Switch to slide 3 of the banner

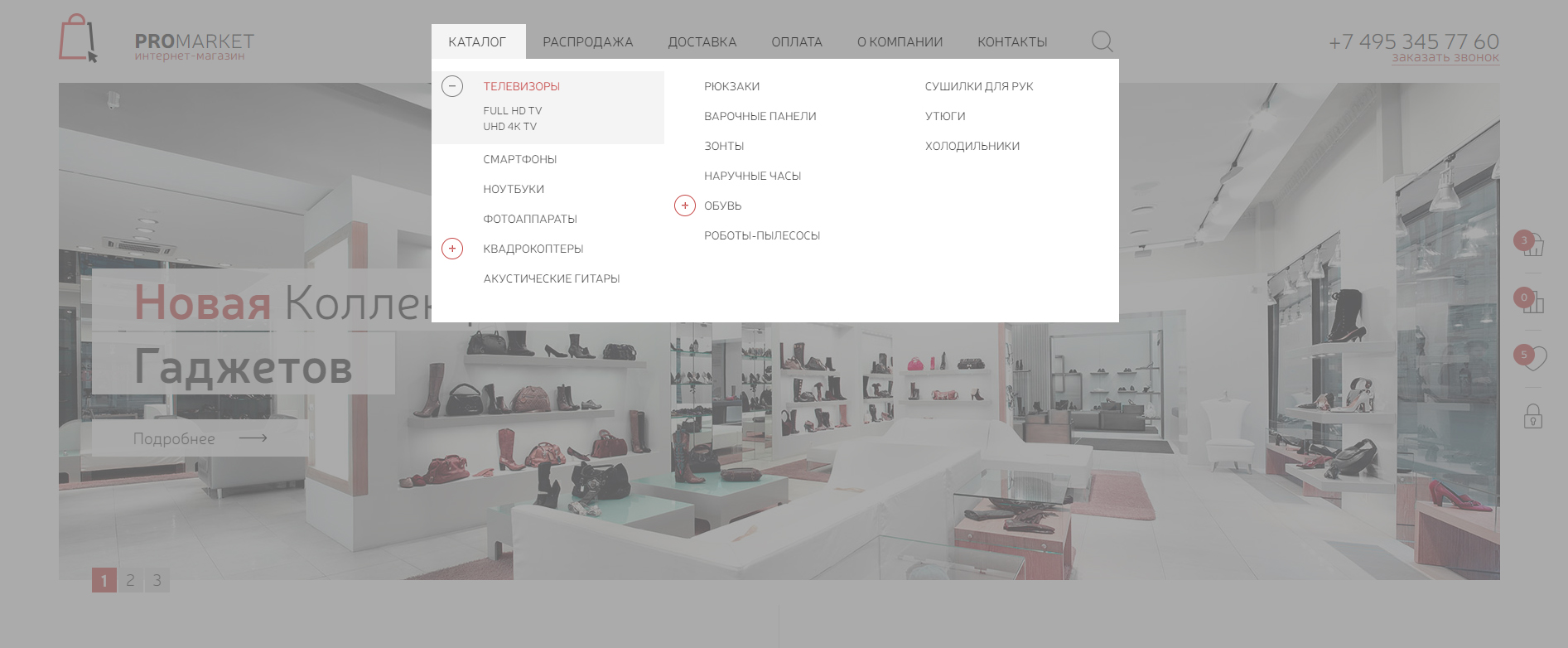coord(157,580)
